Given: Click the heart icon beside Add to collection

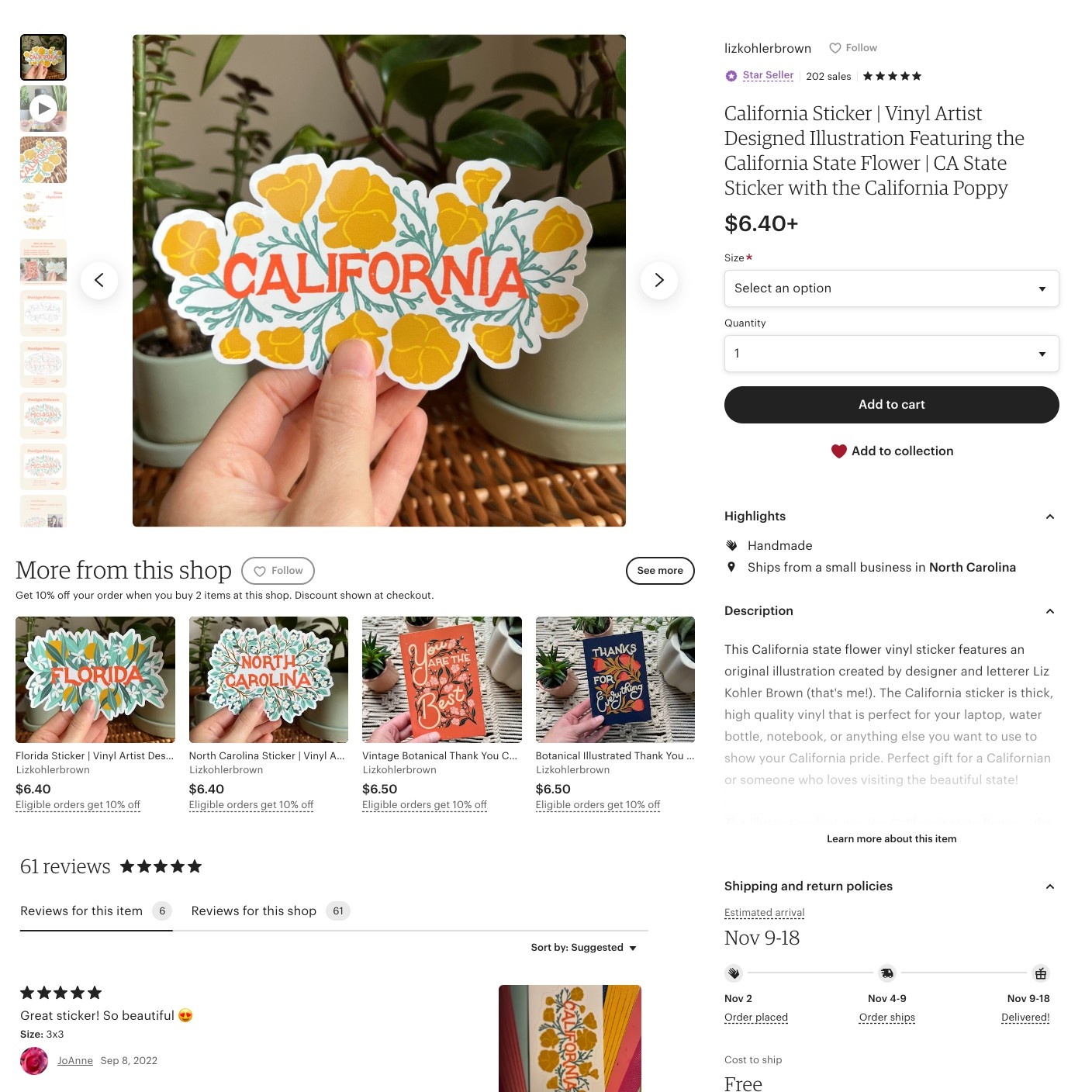Looking at the screenshot, I should click(x=838, y=451).
